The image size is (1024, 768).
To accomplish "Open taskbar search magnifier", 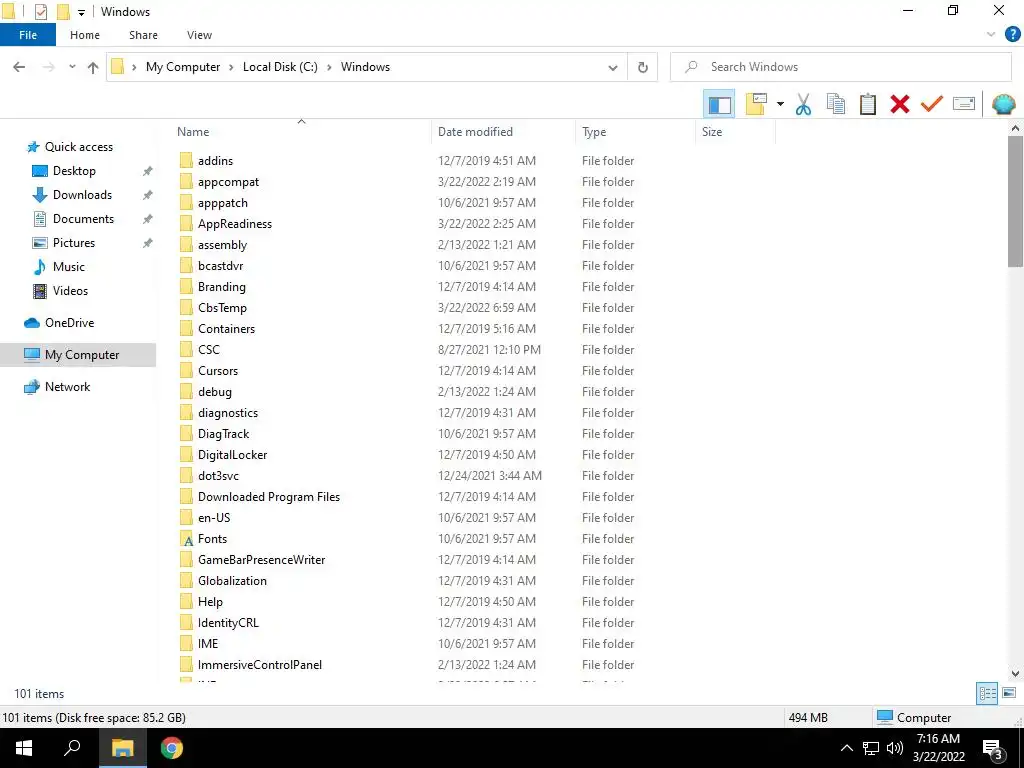I will (72, 748).
